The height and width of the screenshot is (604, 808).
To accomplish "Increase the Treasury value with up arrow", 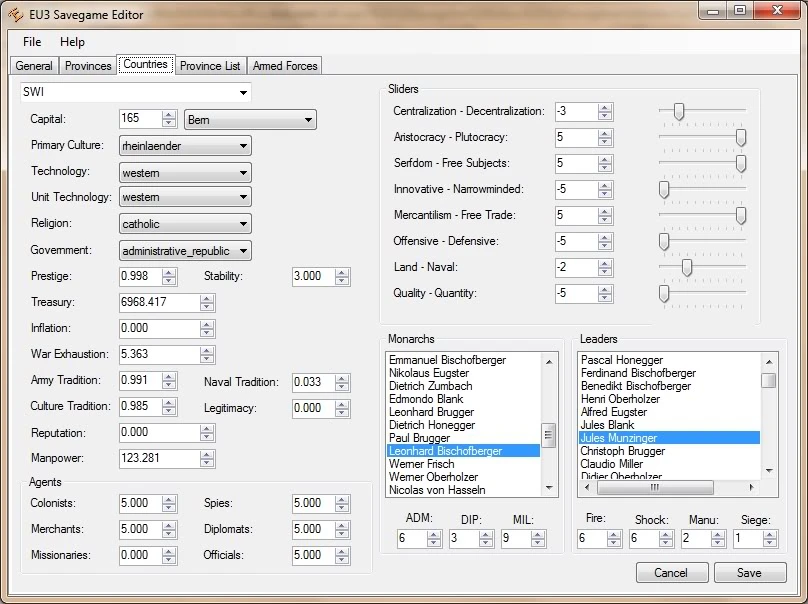I will point(207,298).
